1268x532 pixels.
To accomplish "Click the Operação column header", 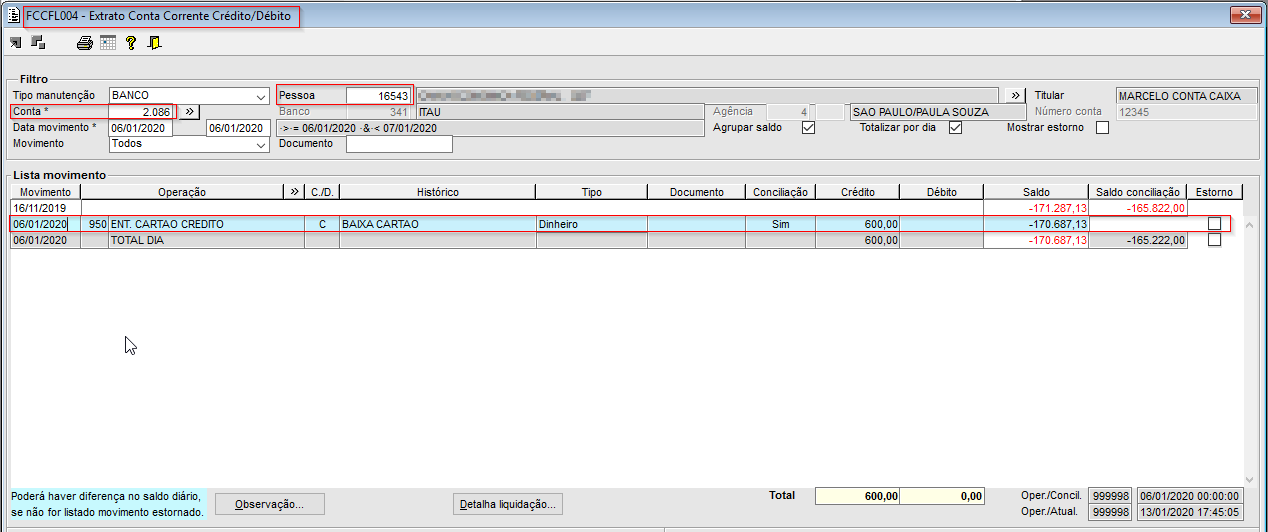I will [182, 192].
